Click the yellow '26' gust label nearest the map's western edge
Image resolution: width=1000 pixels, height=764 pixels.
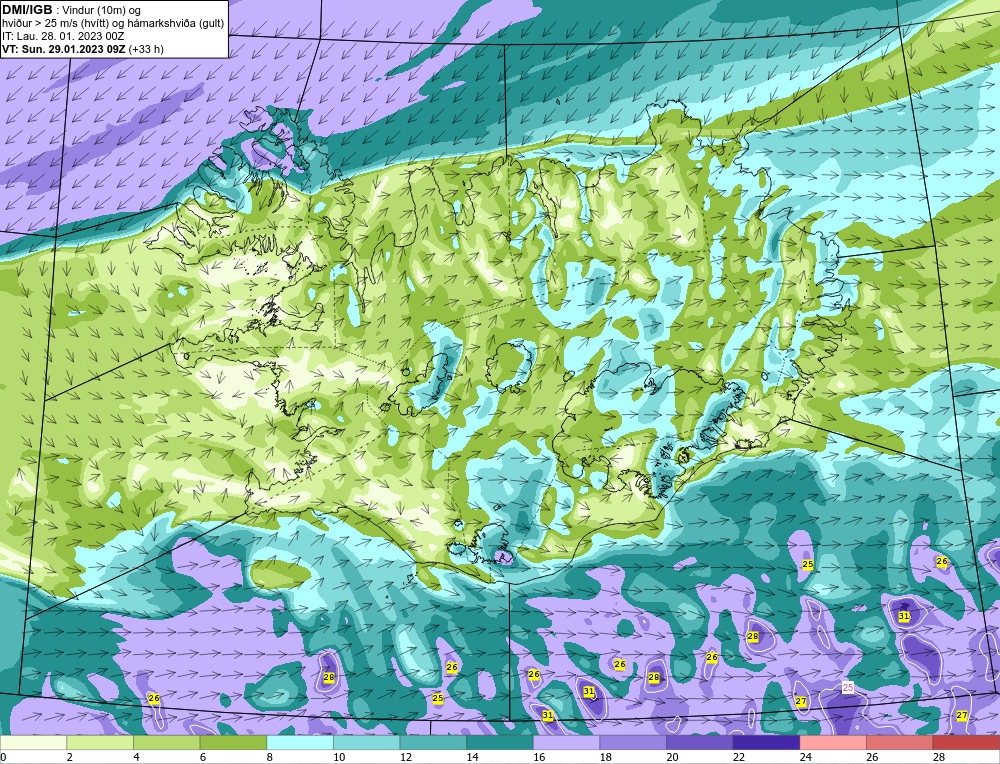coord(154,698)
